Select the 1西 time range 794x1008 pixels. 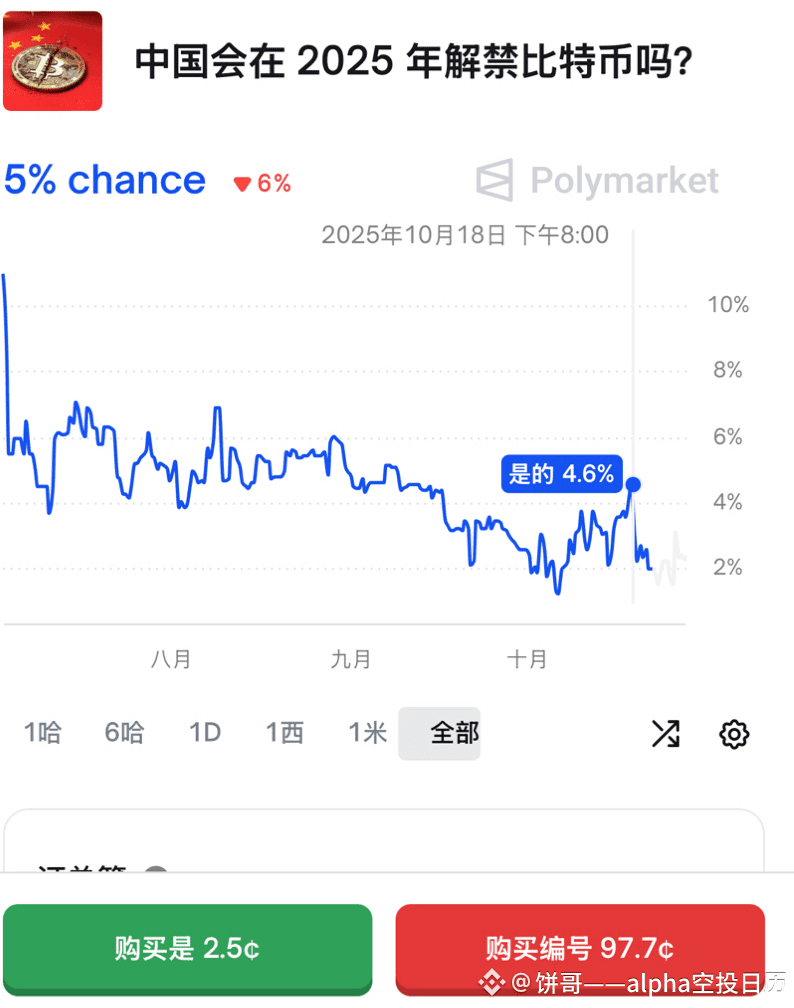click(x=284, y=733)
